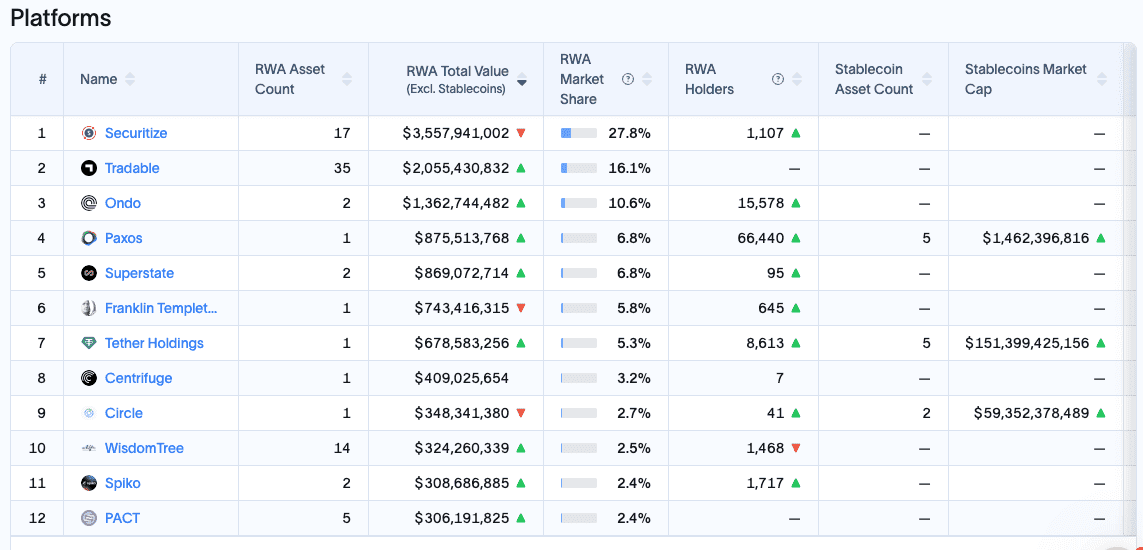Click the Paxos logo icon
The height and width of the screenshot is (550, 1143).
[88, 238]
